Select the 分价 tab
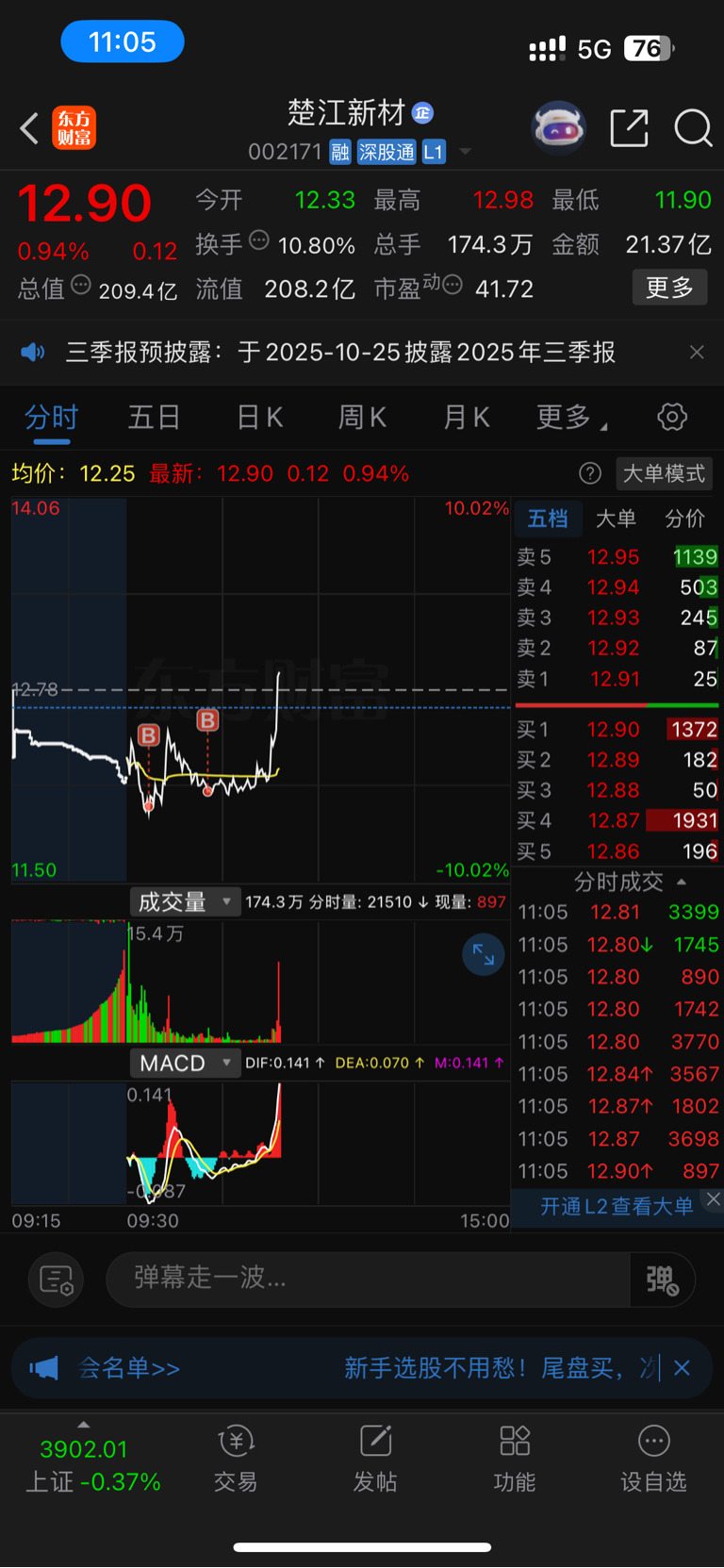The width and height of the screenshot is (724, 1568). tap(685, 519)
